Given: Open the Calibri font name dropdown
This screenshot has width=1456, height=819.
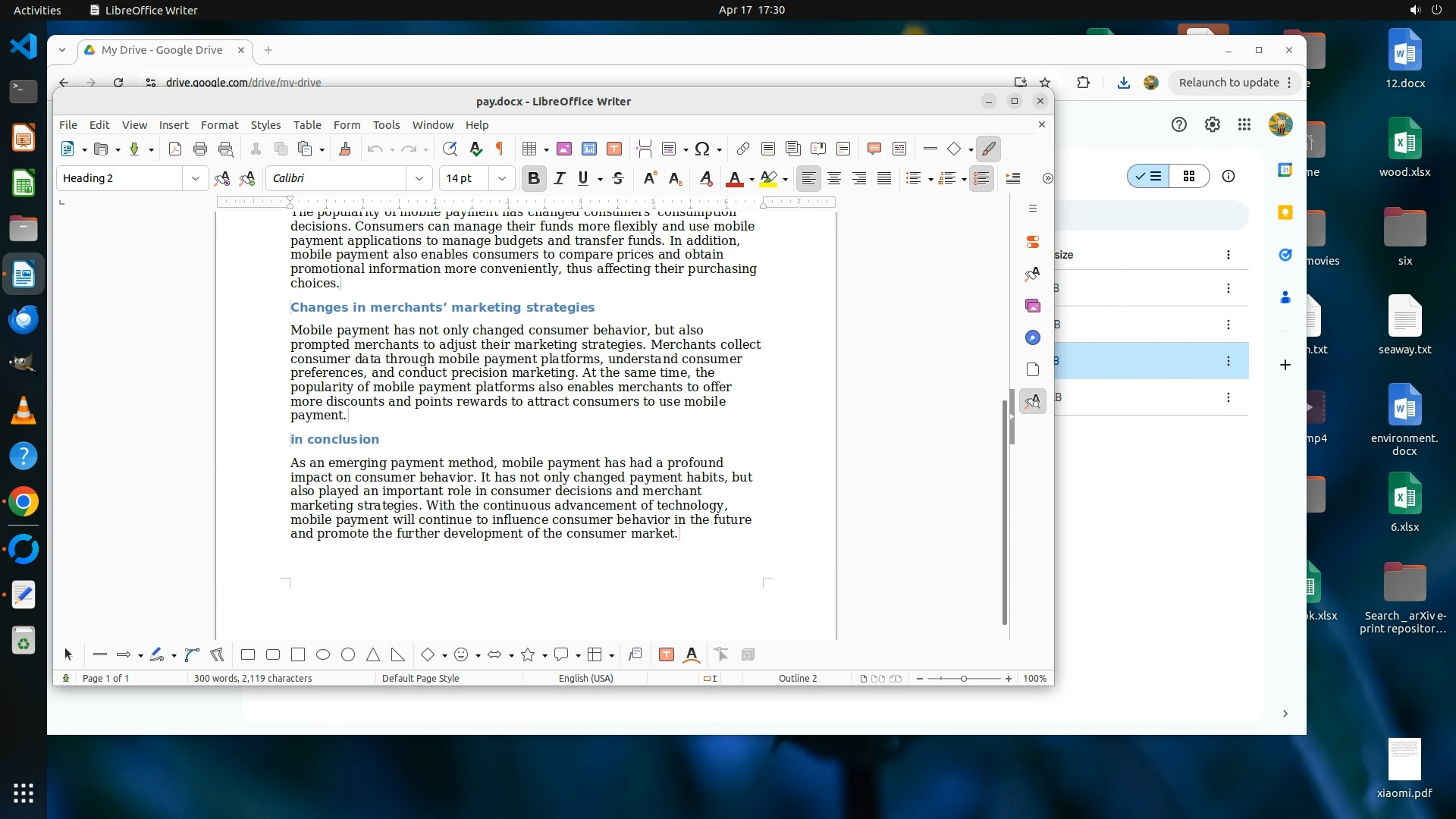Looking at the screenshot, I should (x=419, y=178).
